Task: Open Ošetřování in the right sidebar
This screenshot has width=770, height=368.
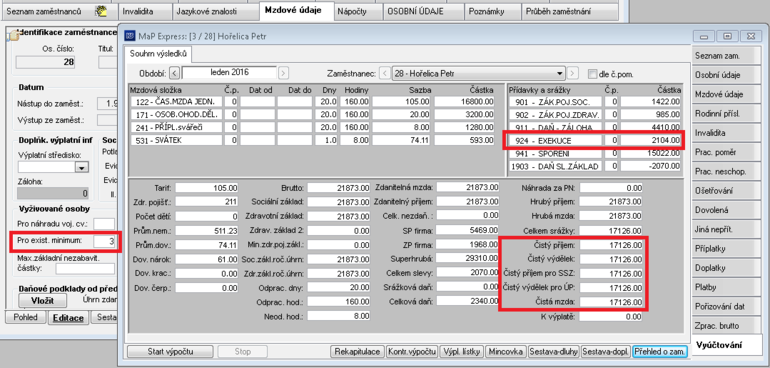Action: pos(727,191)
